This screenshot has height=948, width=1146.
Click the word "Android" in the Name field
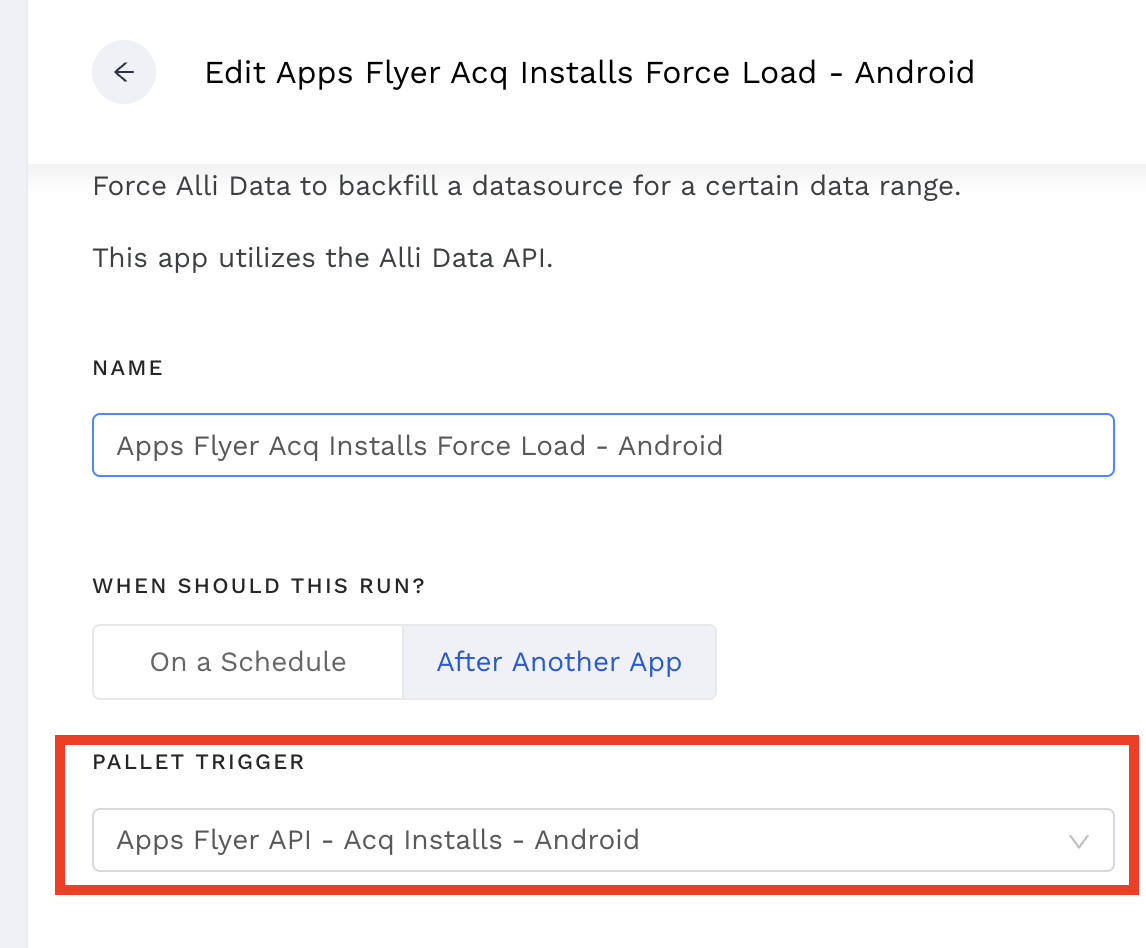[x=670, y=445]
